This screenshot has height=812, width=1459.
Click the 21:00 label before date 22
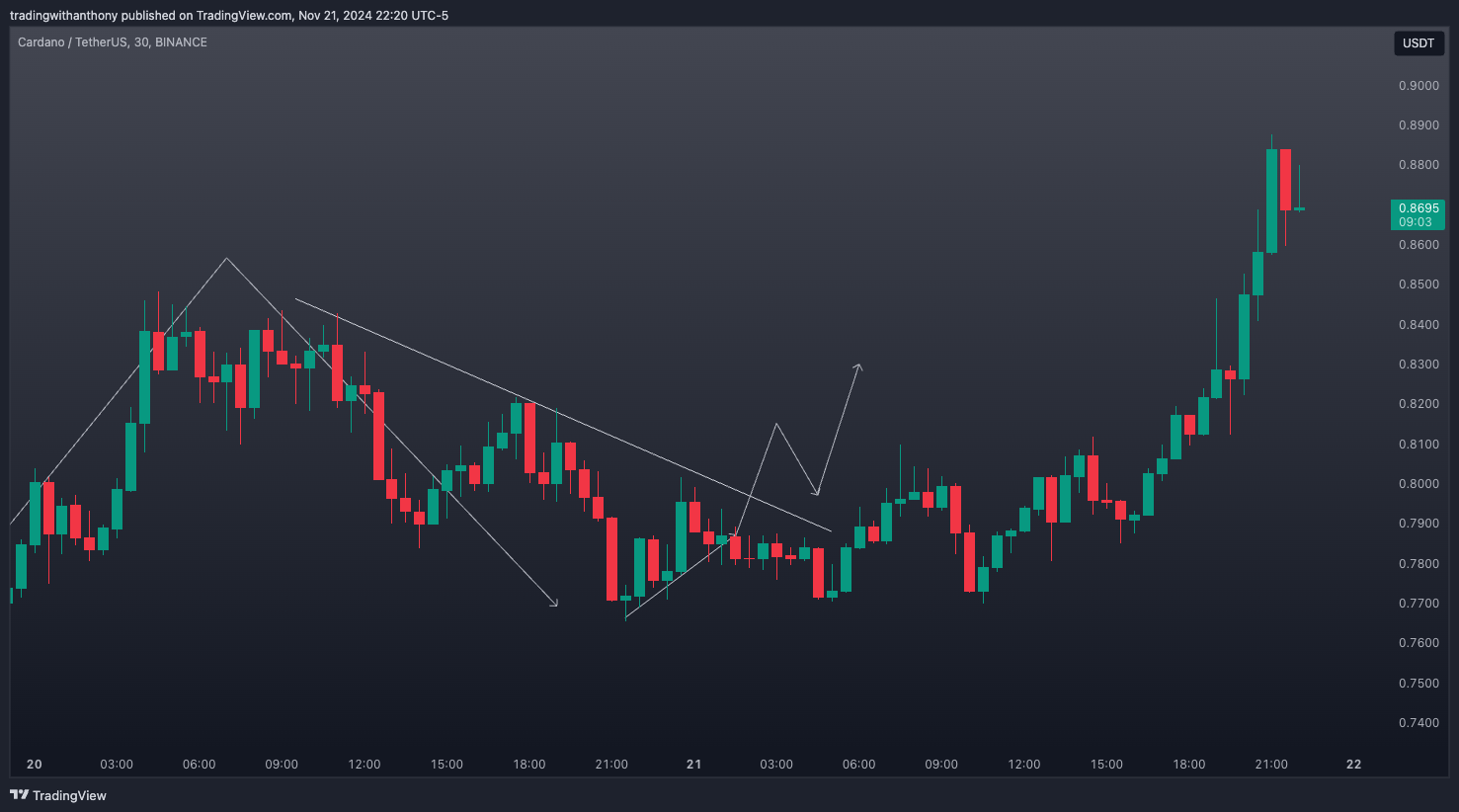(x=1271, y=765)
